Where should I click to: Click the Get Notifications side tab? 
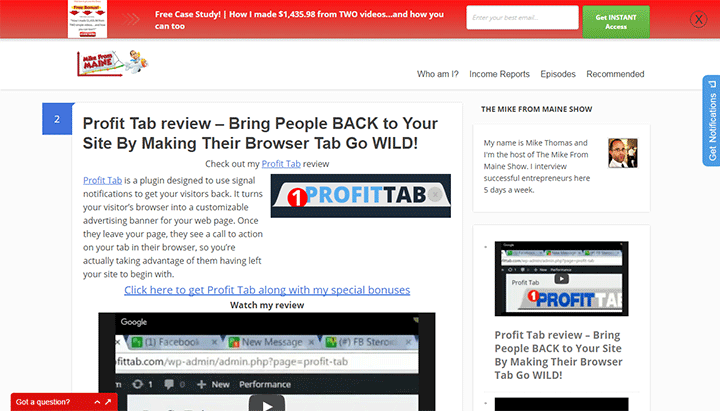point(711,120)
